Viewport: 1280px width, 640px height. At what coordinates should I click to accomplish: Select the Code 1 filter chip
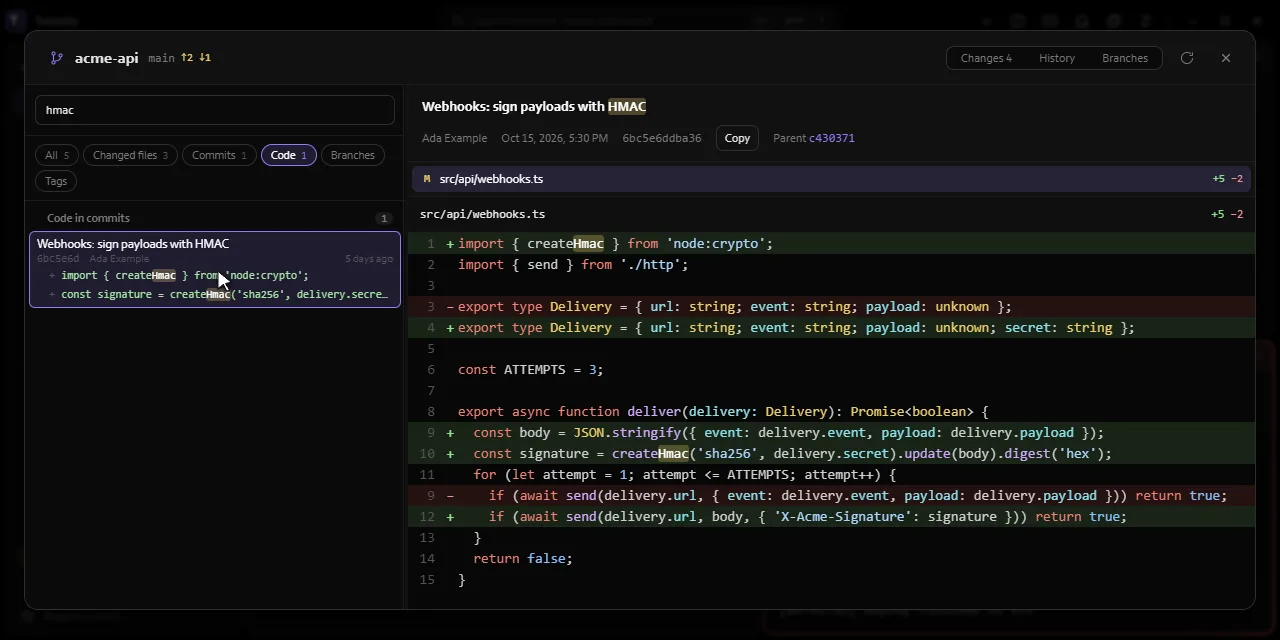[x=289, y=155]
